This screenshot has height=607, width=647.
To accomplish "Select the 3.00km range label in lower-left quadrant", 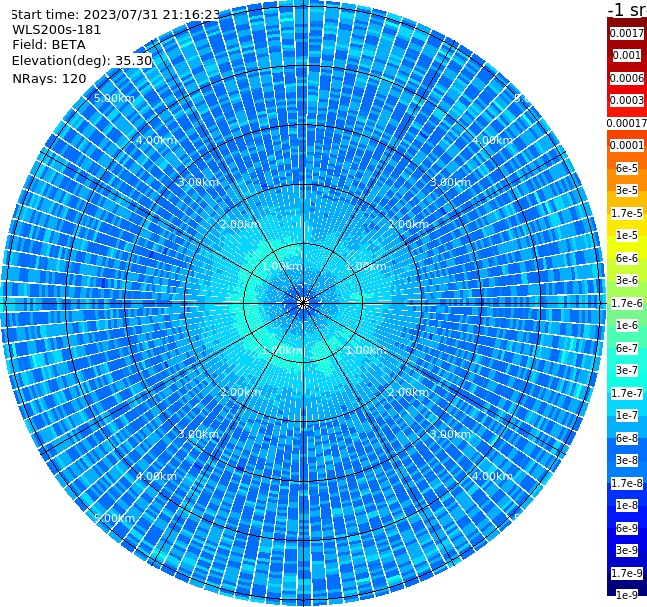I will tap(198, 434).
